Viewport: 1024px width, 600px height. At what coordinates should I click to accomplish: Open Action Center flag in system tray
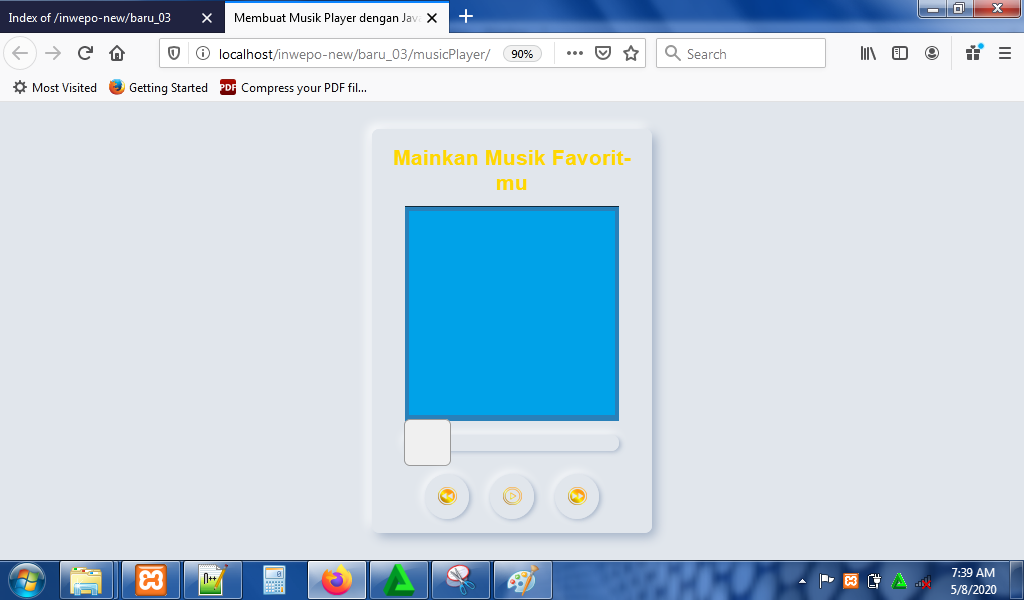coord(826,581)
